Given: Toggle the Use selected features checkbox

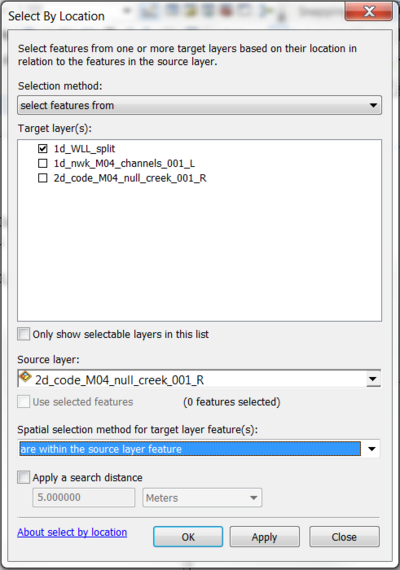Looking at the screenshot, I should [x=24, y=401].
